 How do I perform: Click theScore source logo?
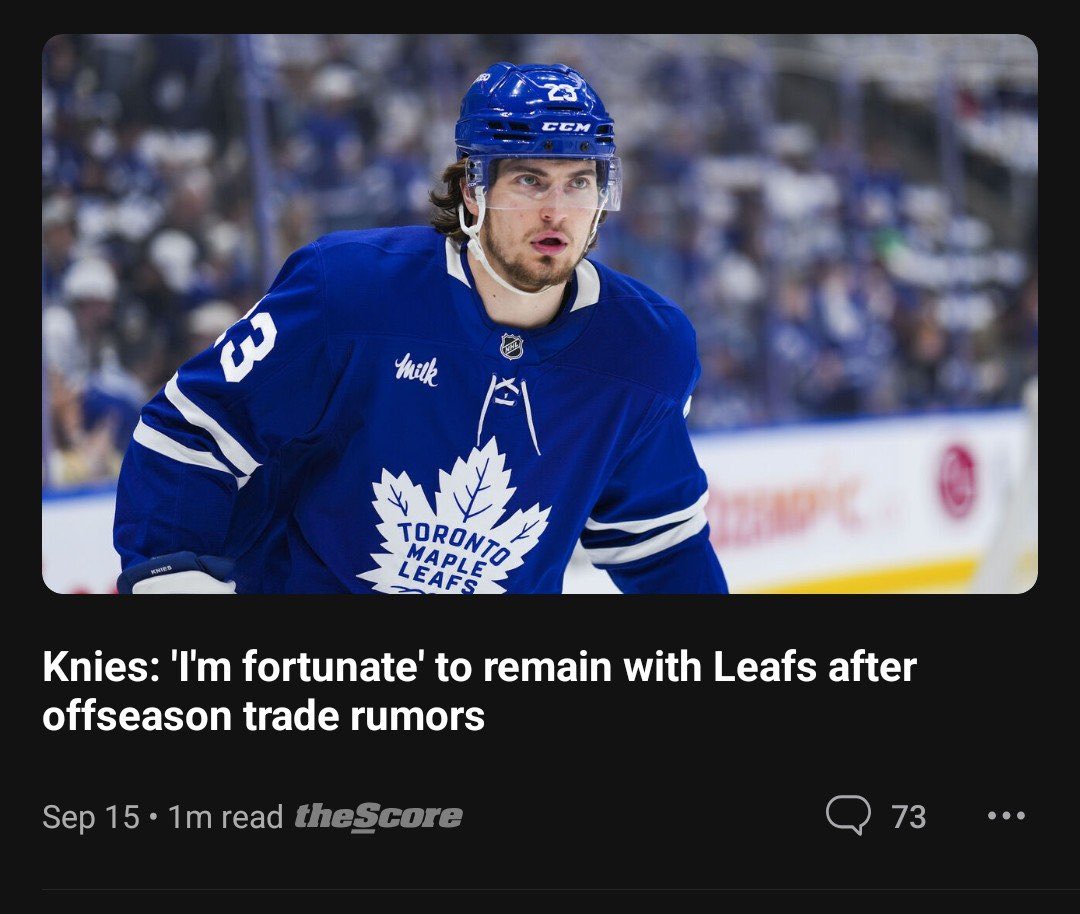click(x=378, y=817)
